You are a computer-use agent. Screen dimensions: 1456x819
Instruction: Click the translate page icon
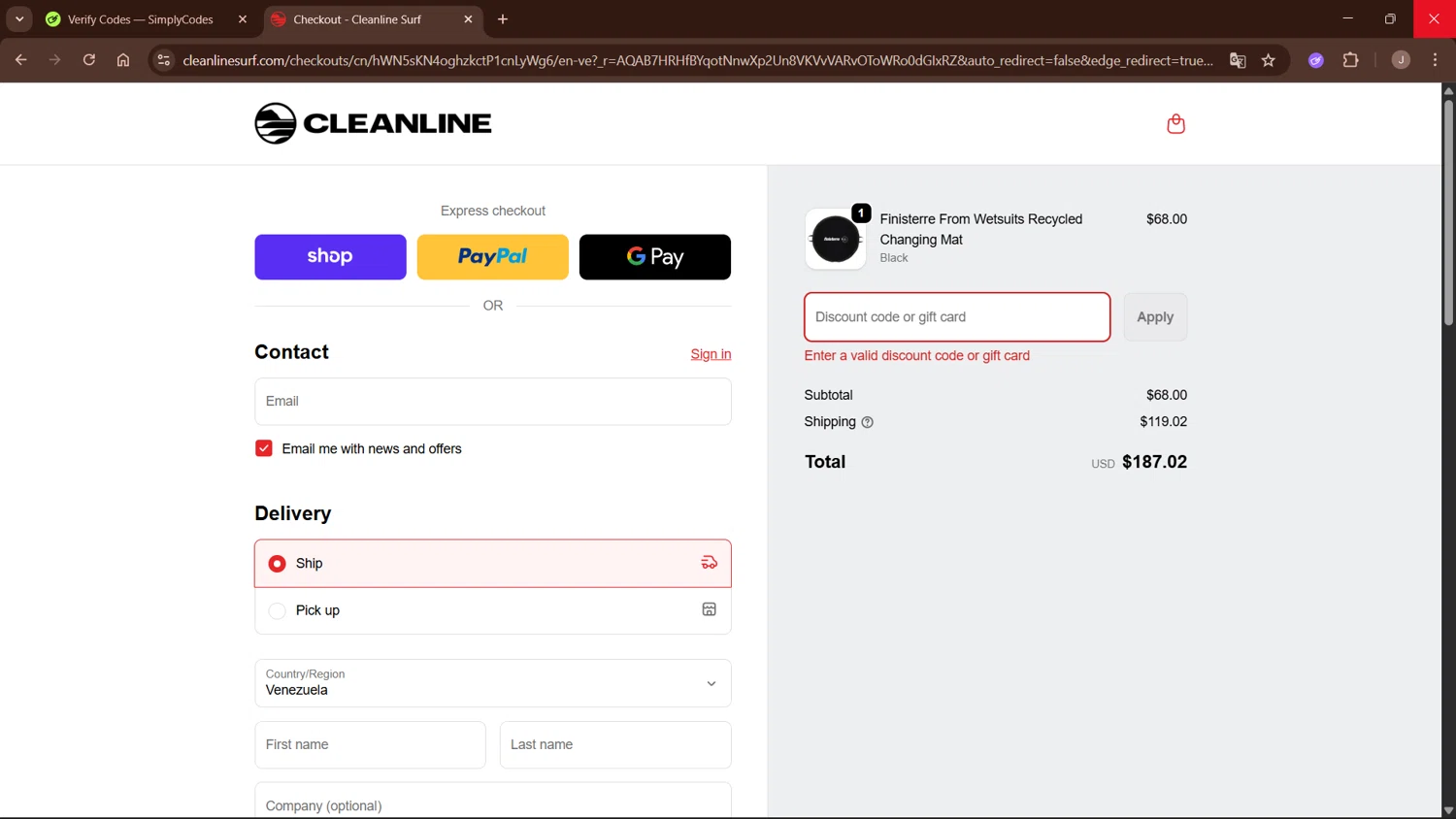1238,60
